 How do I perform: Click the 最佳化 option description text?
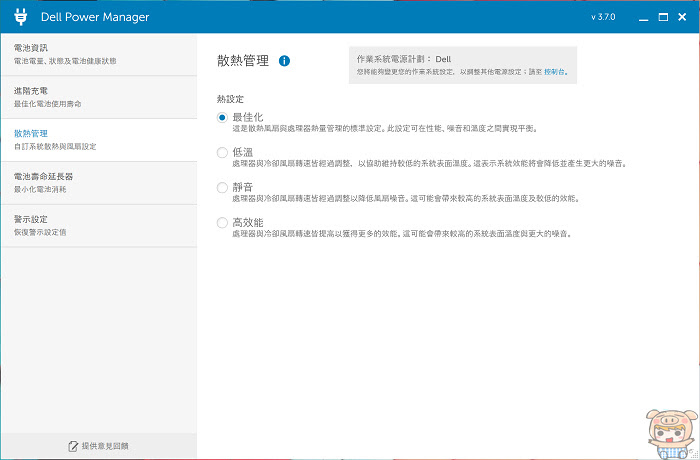point(385,129)
